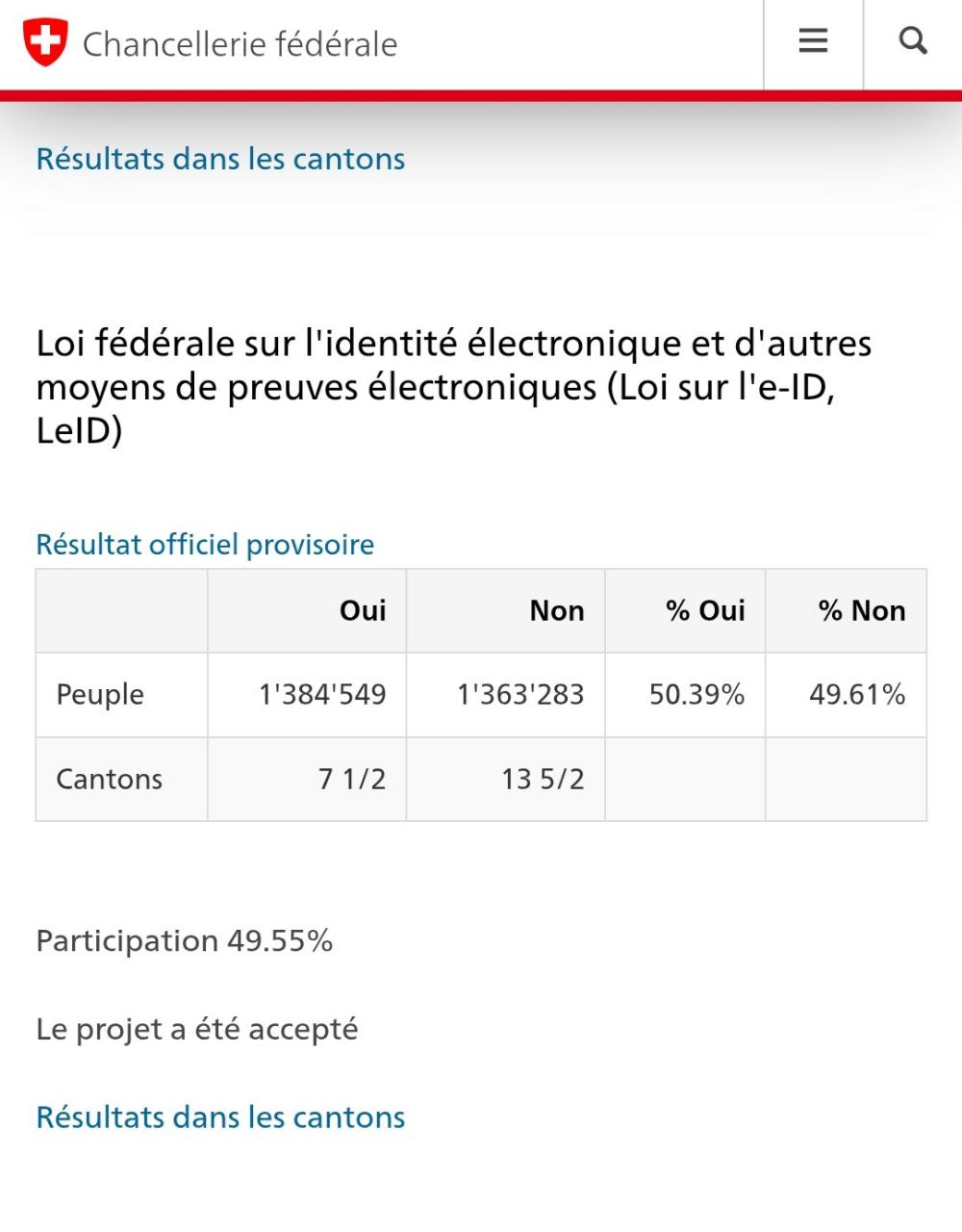Open the hamburger navigation menu

click(813, 41)
